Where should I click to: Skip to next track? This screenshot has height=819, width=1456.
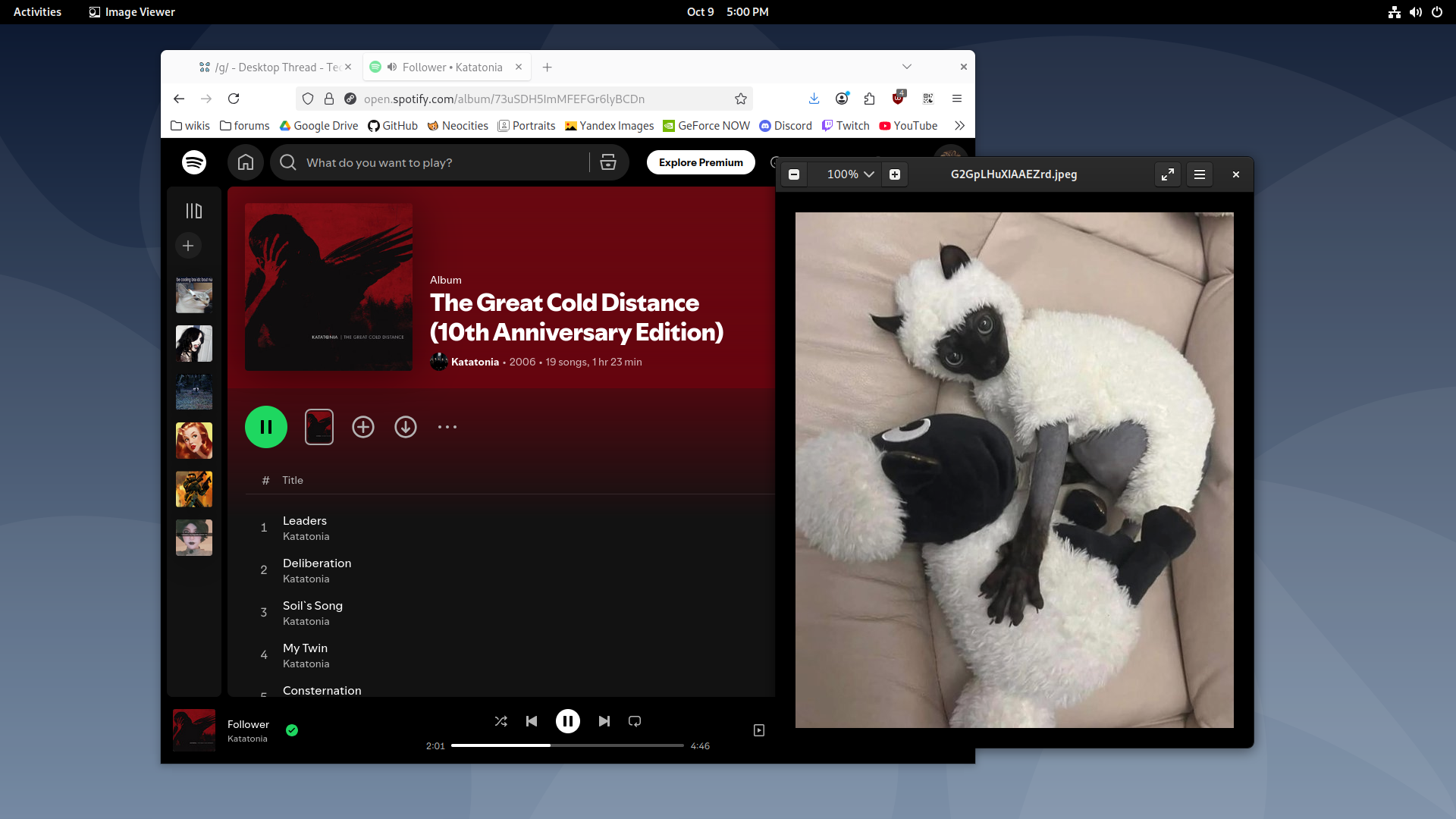pos(604,721)
